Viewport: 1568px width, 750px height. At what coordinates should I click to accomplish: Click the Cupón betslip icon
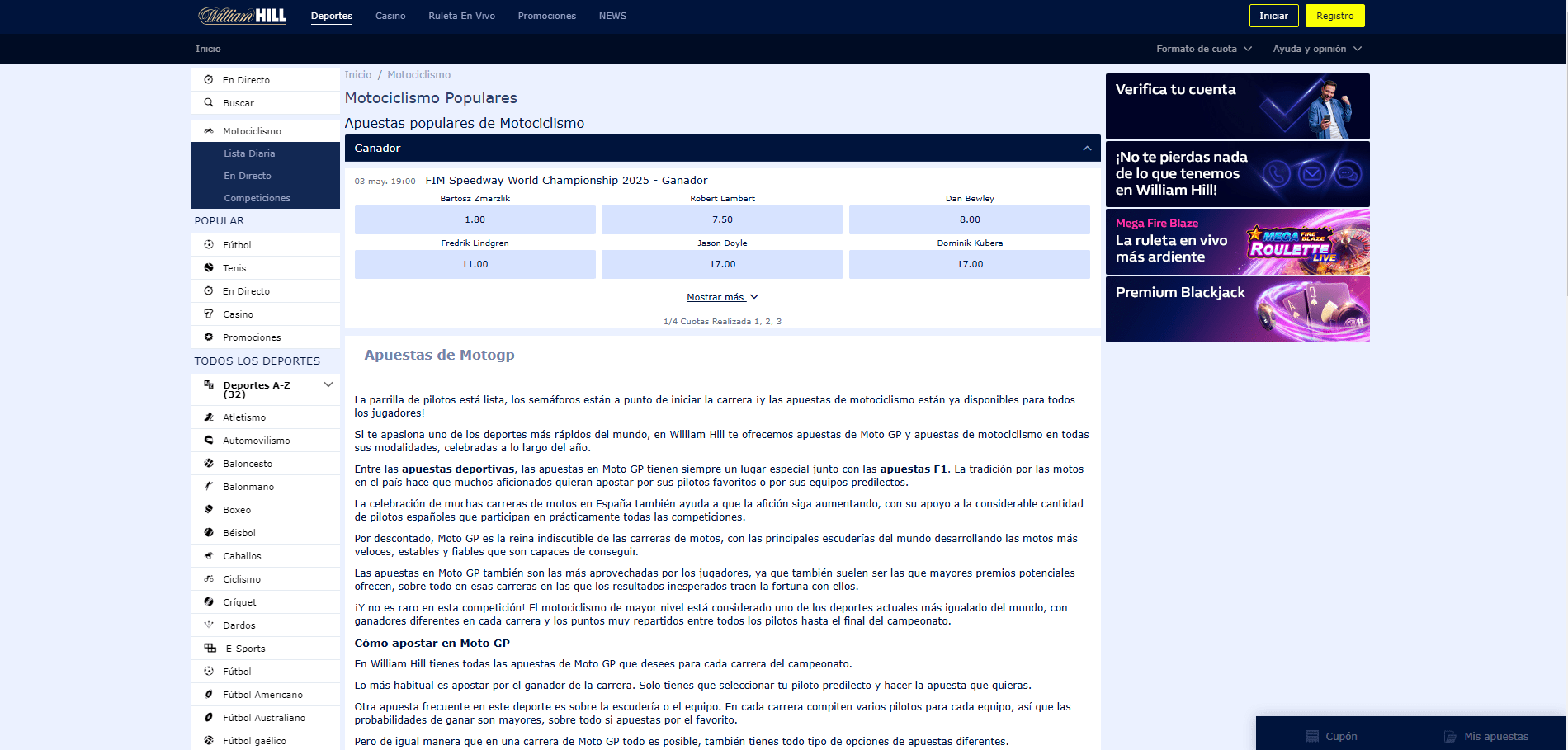click(1312, 737)
